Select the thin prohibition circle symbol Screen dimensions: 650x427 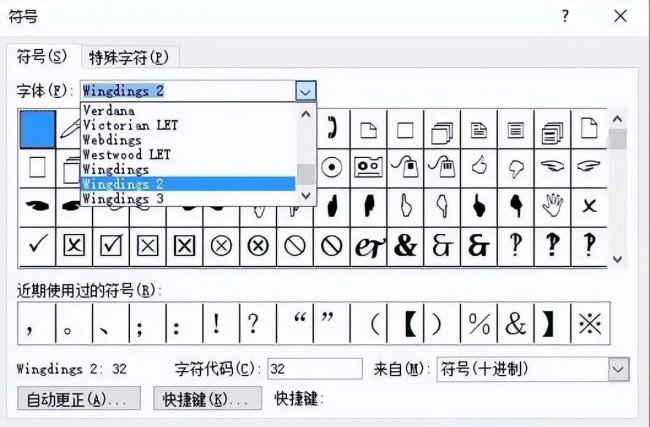[x=295, y=246]
